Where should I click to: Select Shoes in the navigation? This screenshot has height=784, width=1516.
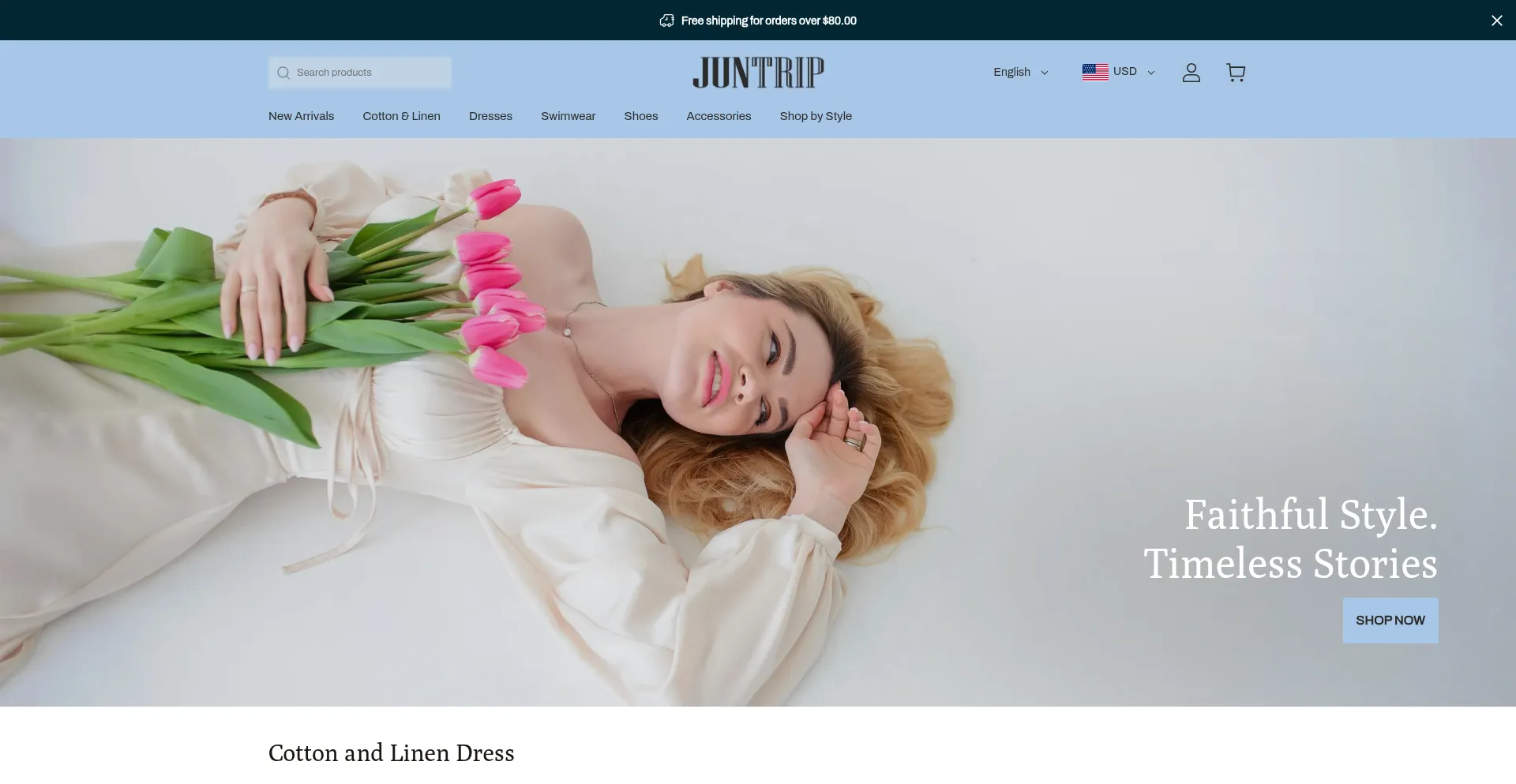pyautogui.click(x=640, y=116)
